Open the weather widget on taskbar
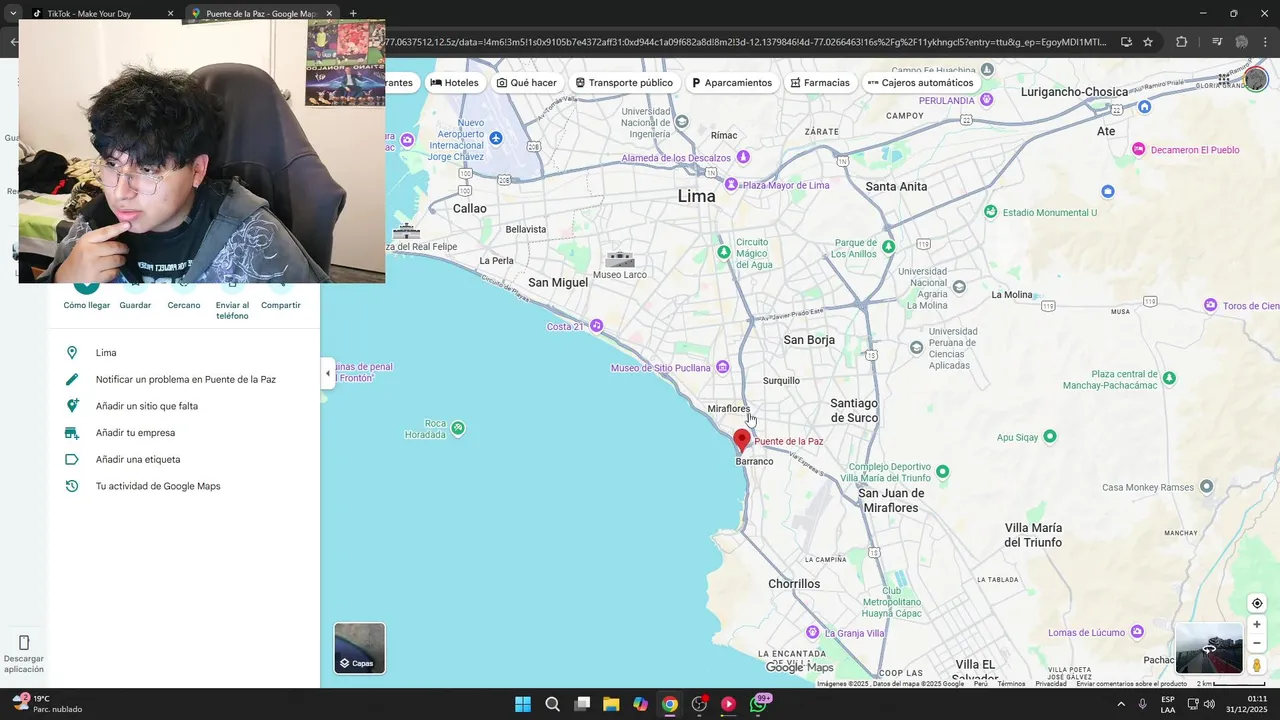This screenshot has width=1280, height=720. point(47,704)
